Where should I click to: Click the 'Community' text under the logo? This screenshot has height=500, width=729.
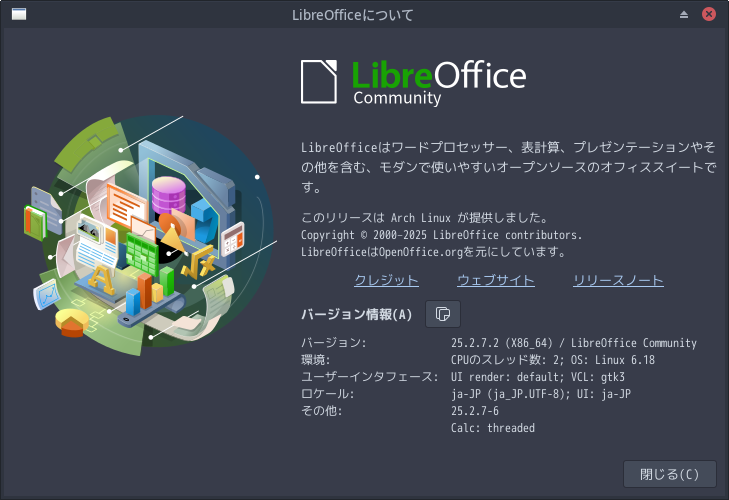[397, 98]
